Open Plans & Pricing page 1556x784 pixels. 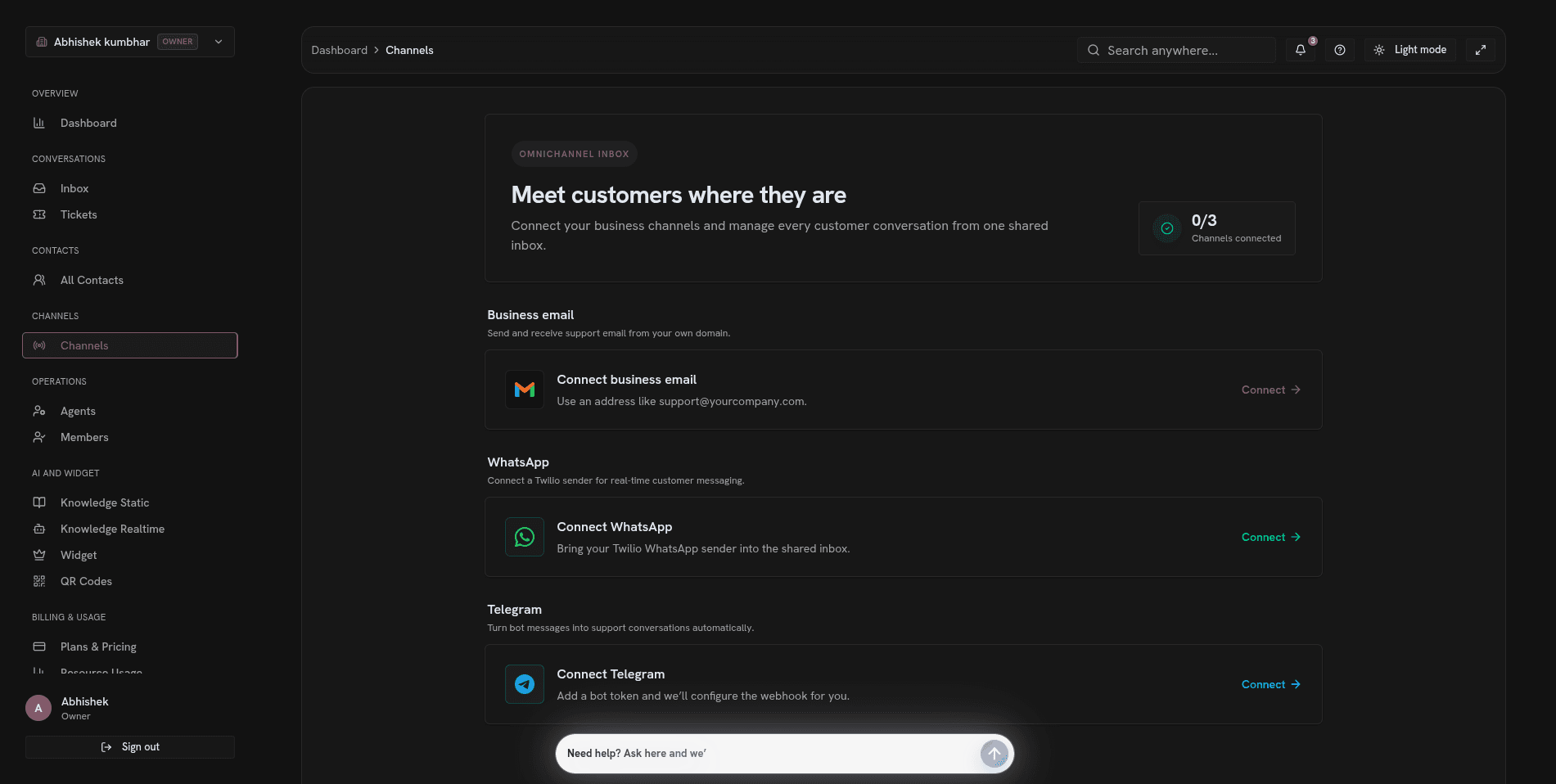[130, 647]
